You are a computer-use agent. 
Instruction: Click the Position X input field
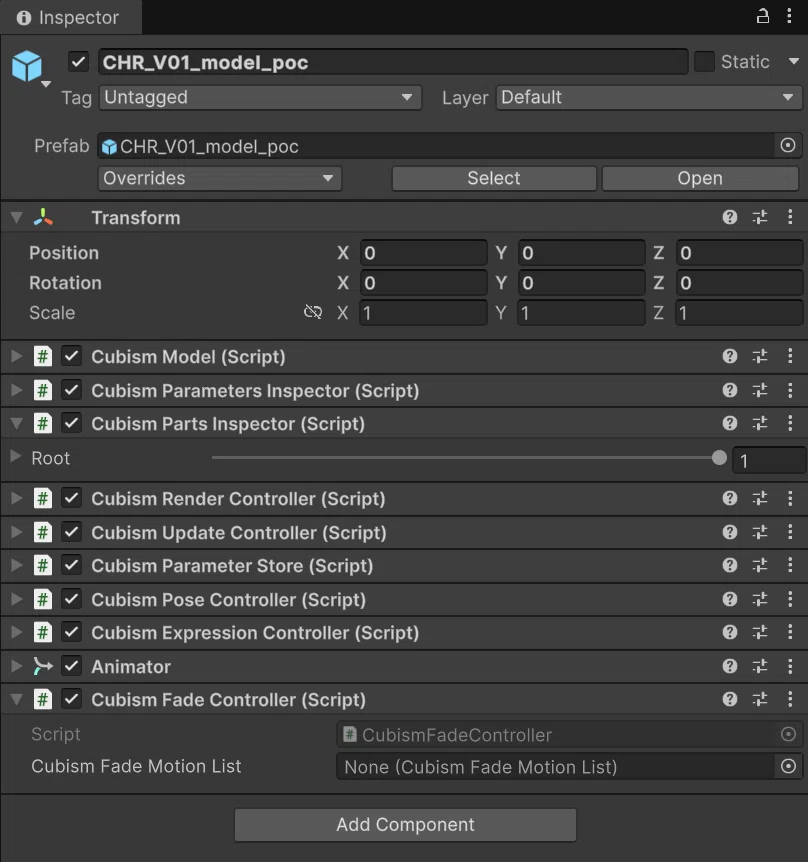[423, 252]
